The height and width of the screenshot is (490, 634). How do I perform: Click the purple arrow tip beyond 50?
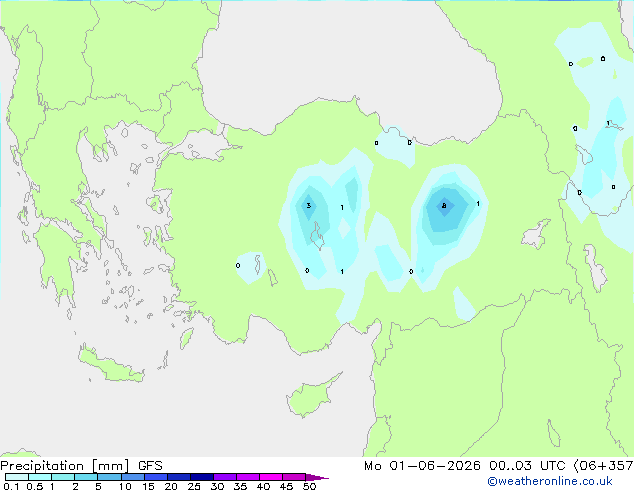317,477
